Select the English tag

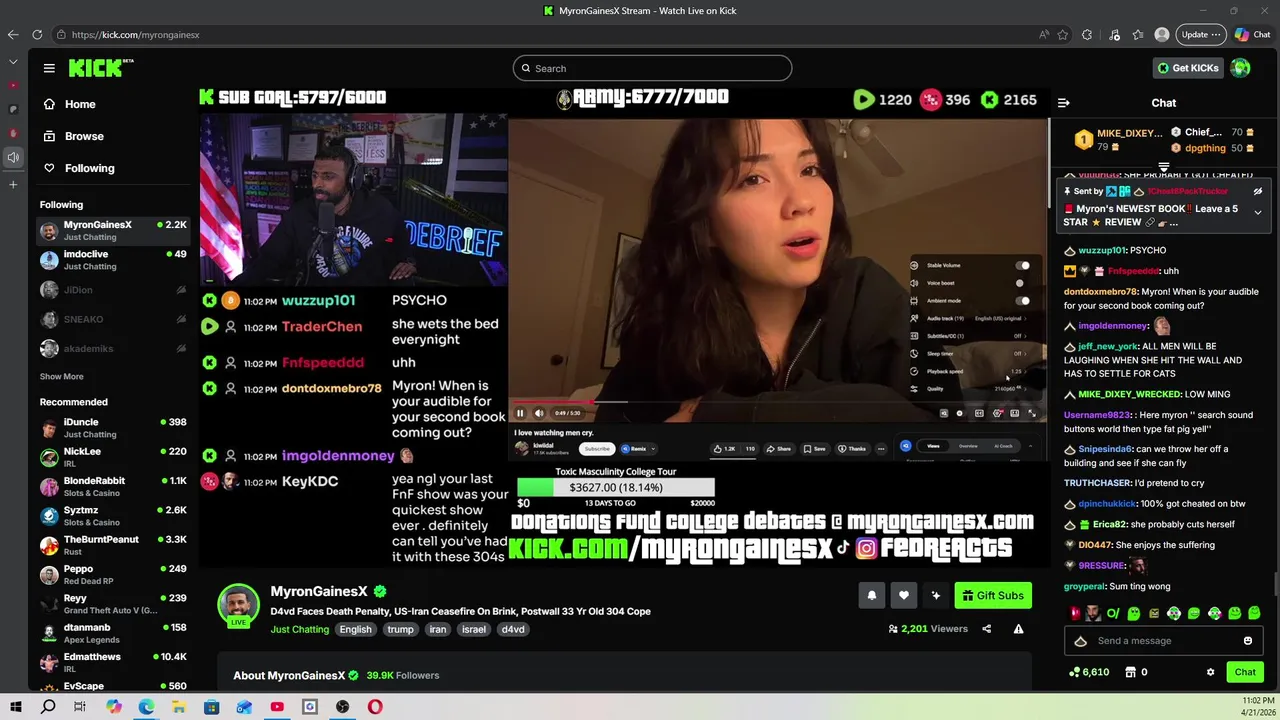point(355,629)
